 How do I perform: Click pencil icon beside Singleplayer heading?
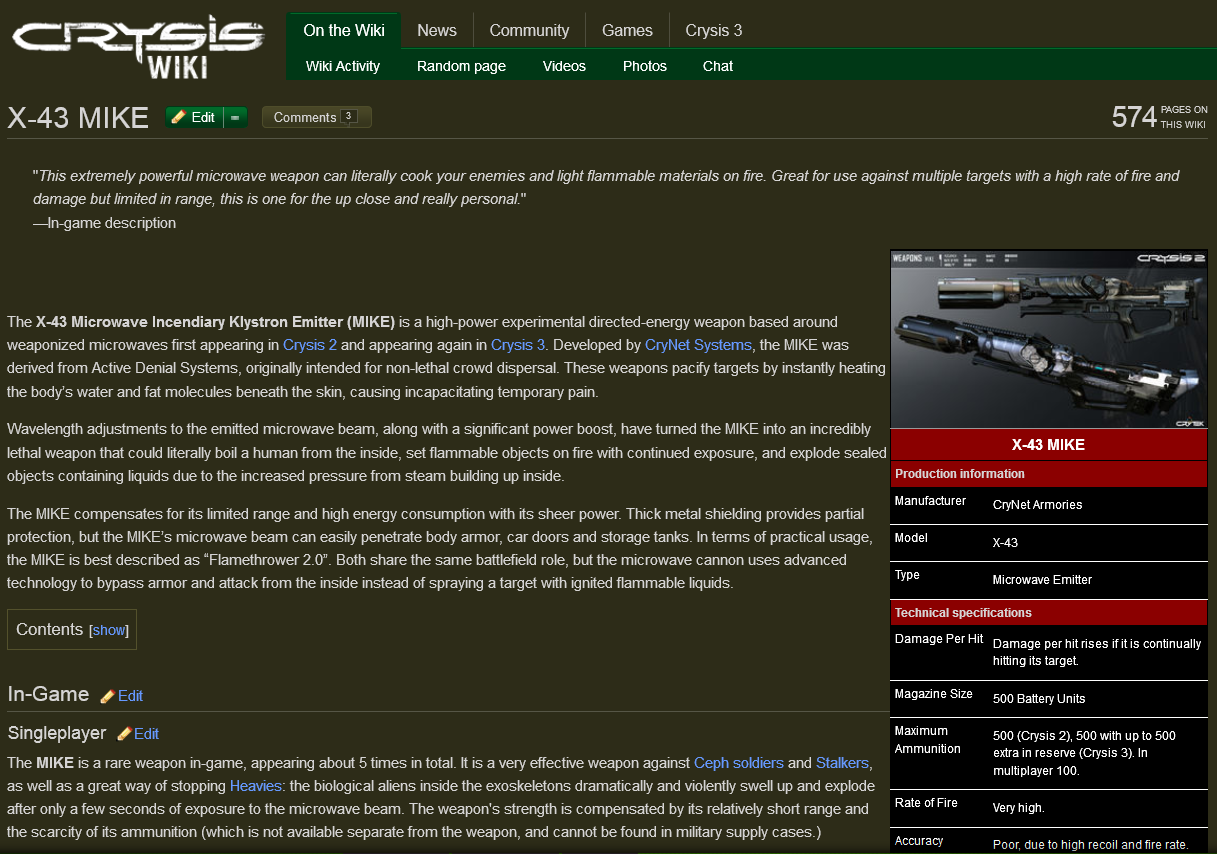124,734
